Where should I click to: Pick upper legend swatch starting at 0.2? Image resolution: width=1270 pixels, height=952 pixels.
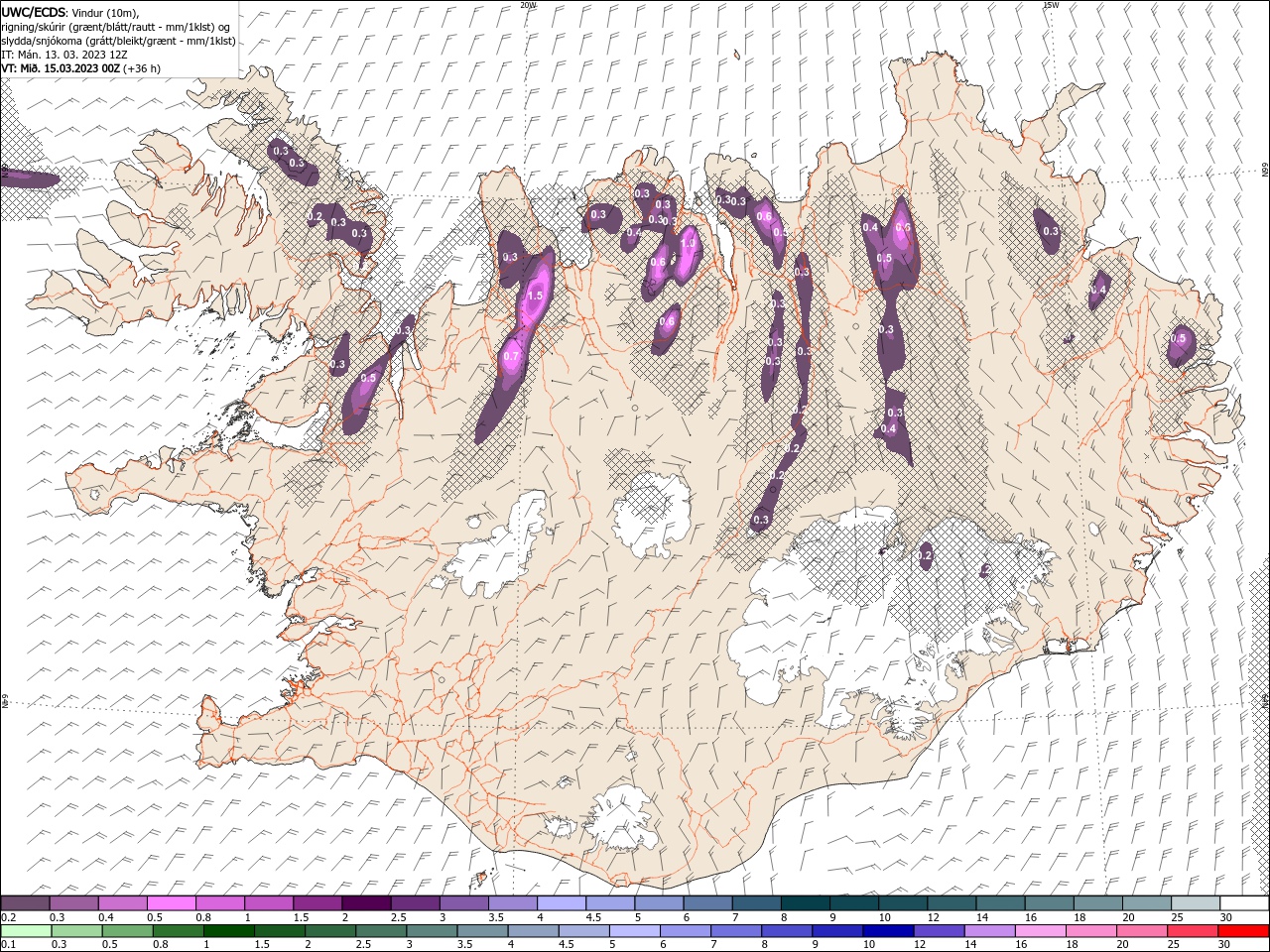[25, 903]
